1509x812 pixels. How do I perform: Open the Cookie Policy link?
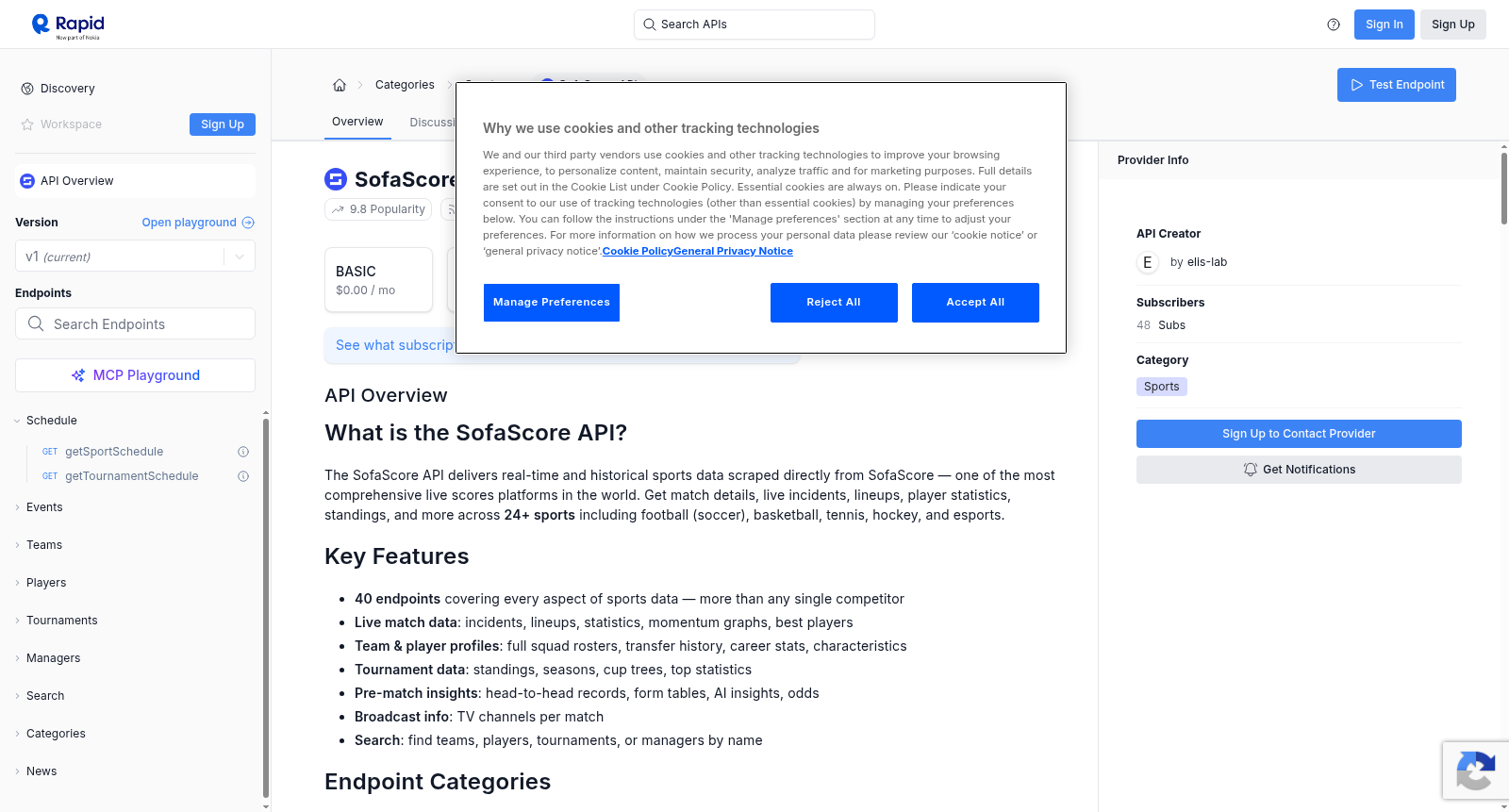pos(638,251)
